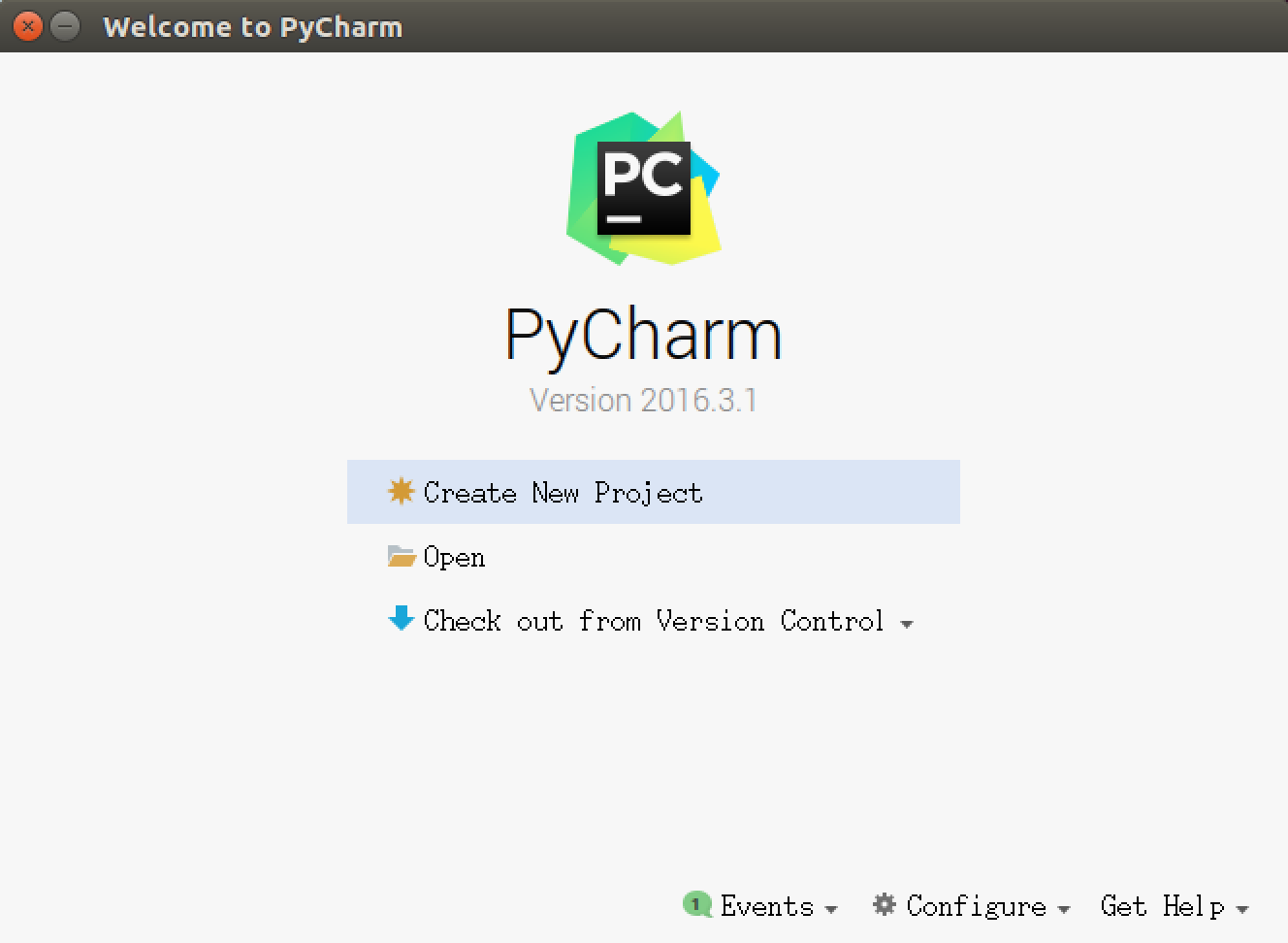Expand the Check out from Version Control dropdown
Screen dimensions: 1288x943
[908, 624]
